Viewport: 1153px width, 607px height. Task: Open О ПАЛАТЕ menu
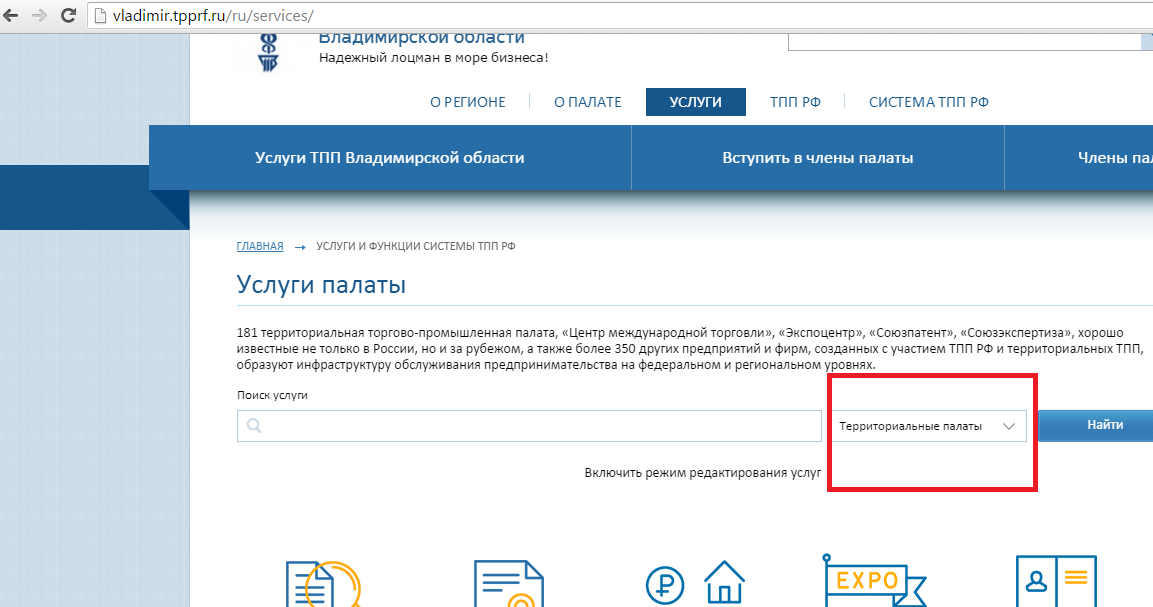tap(588, 102)
